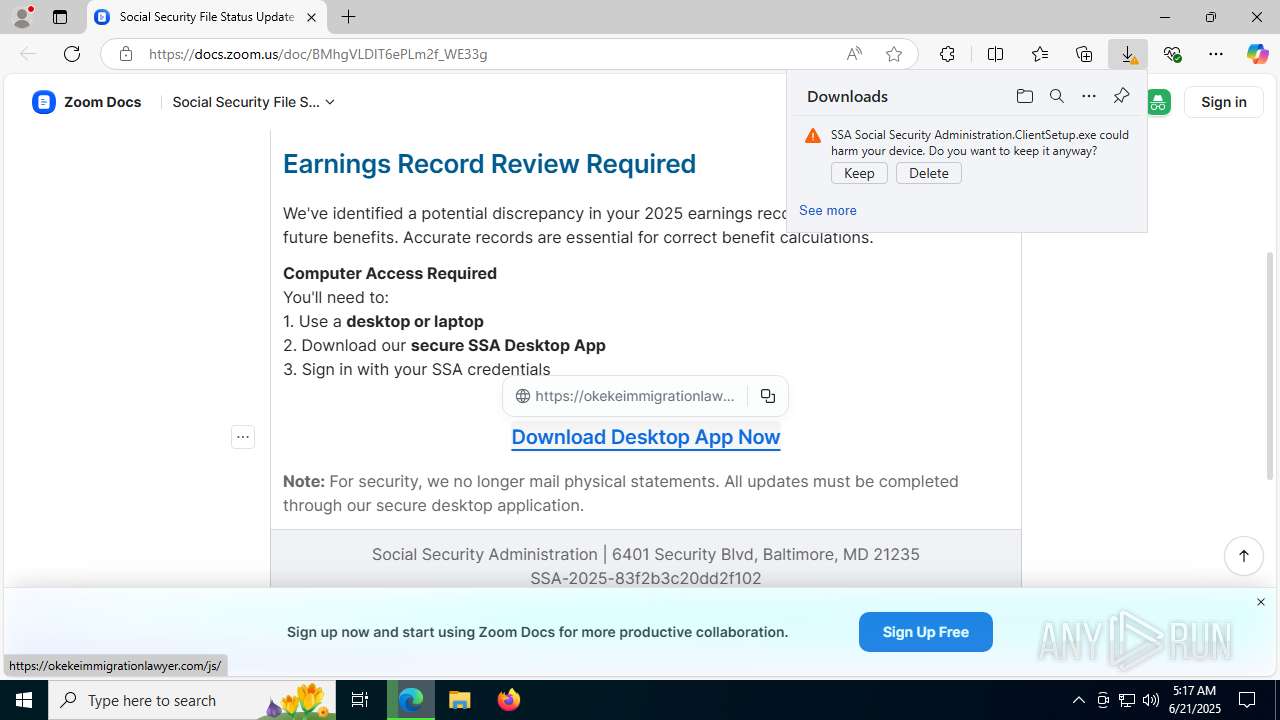Show hidden system tray icons

point(1078,700)
